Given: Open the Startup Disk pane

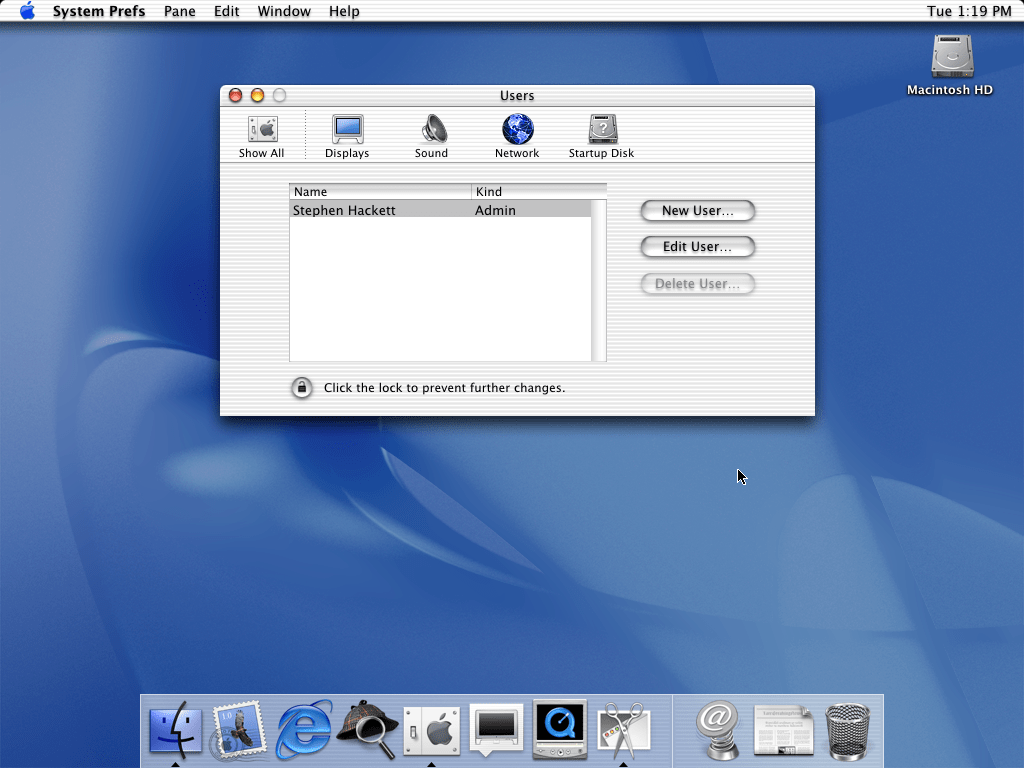Looking at the screenshot, I should [x=601, y=136].
